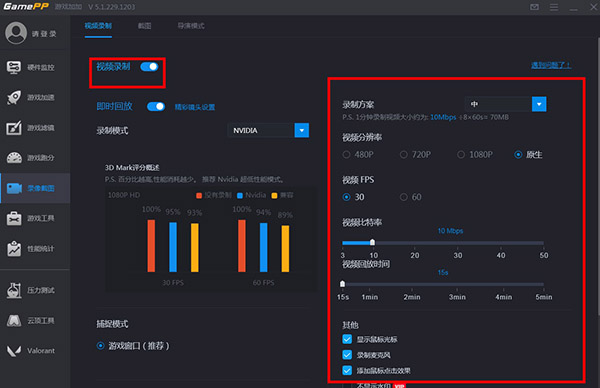Select 游戏窗口(推荐) capture mode
The width and height of the screenshot is (600, 388).
click(x=133, y=346)
